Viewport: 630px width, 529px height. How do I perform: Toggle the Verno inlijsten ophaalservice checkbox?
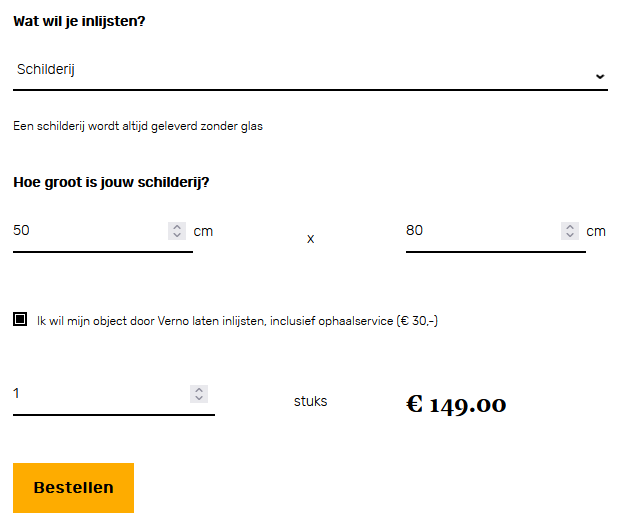[20, 320]
